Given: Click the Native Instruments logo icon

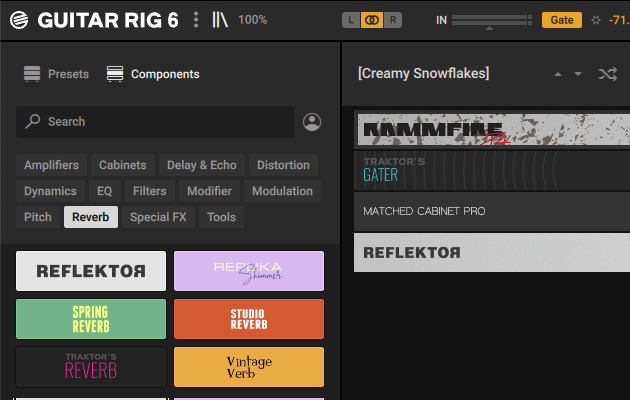Looking at the screenshot, I should 19,20.
